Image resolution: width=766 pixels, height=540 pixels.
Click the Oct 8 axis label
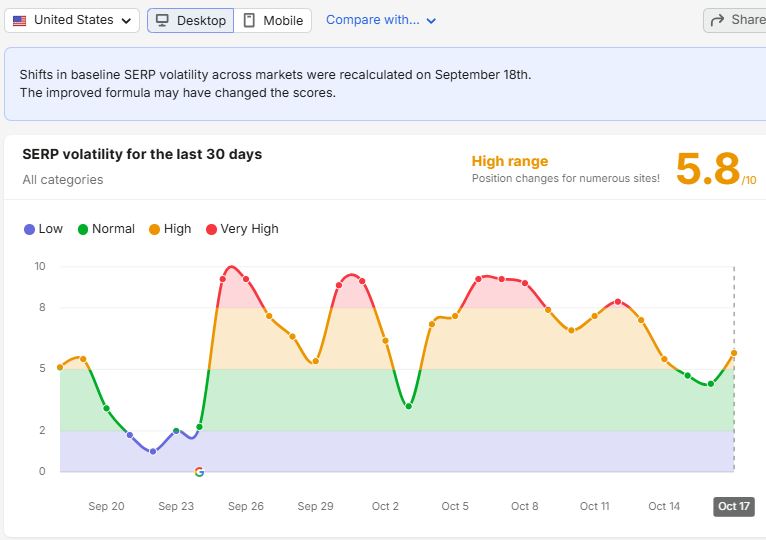525,506
